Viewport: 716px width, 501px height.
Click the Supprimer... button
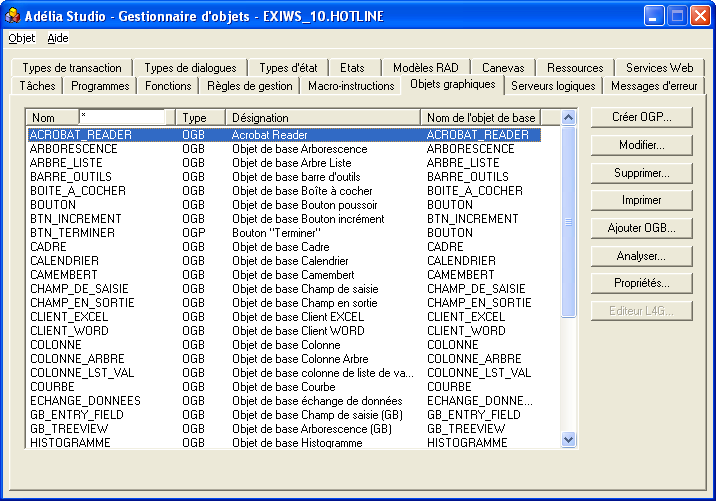(x=641, y=173)
